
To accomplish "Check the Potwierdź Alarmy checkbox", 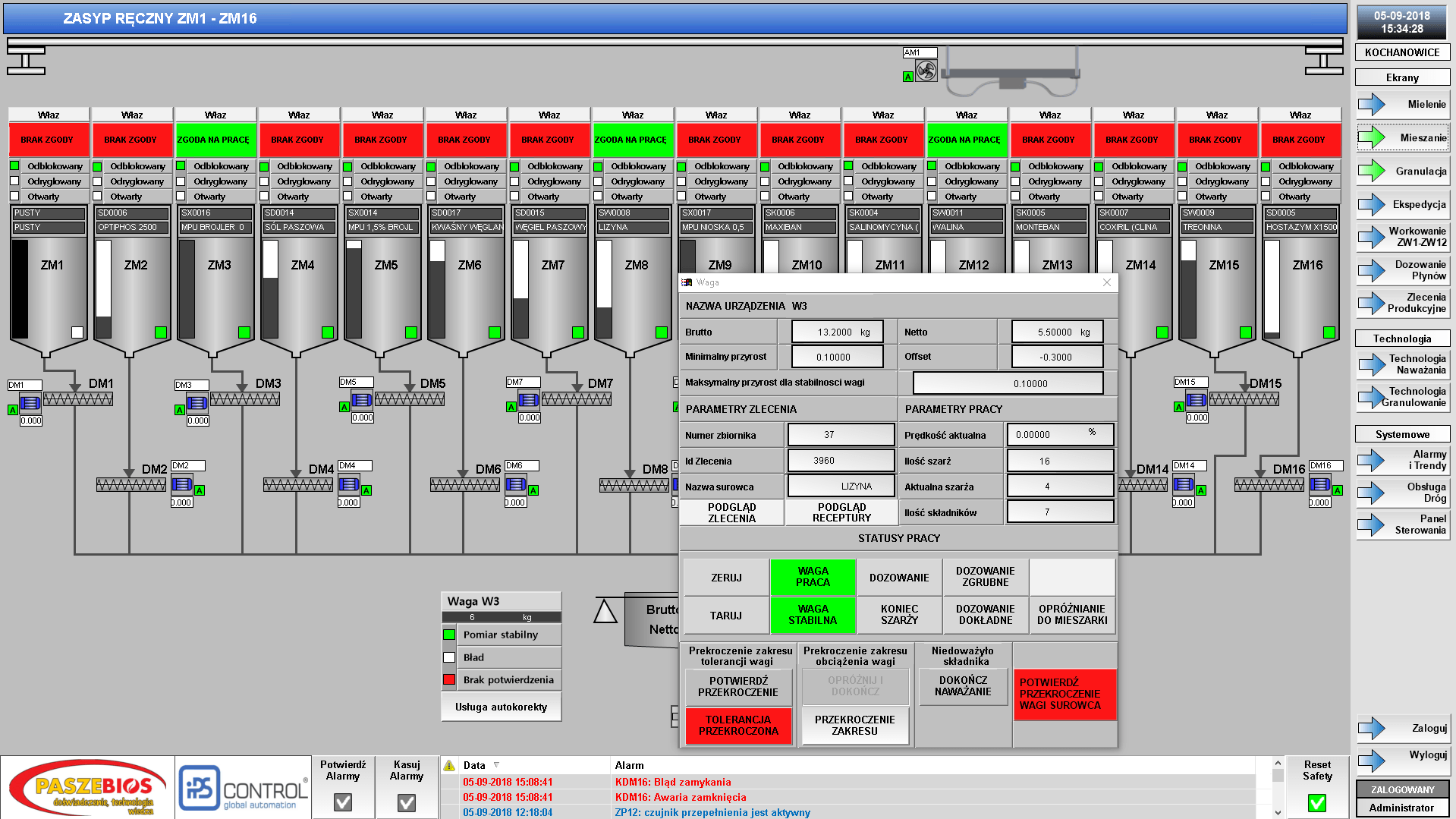I will point(343,802).
